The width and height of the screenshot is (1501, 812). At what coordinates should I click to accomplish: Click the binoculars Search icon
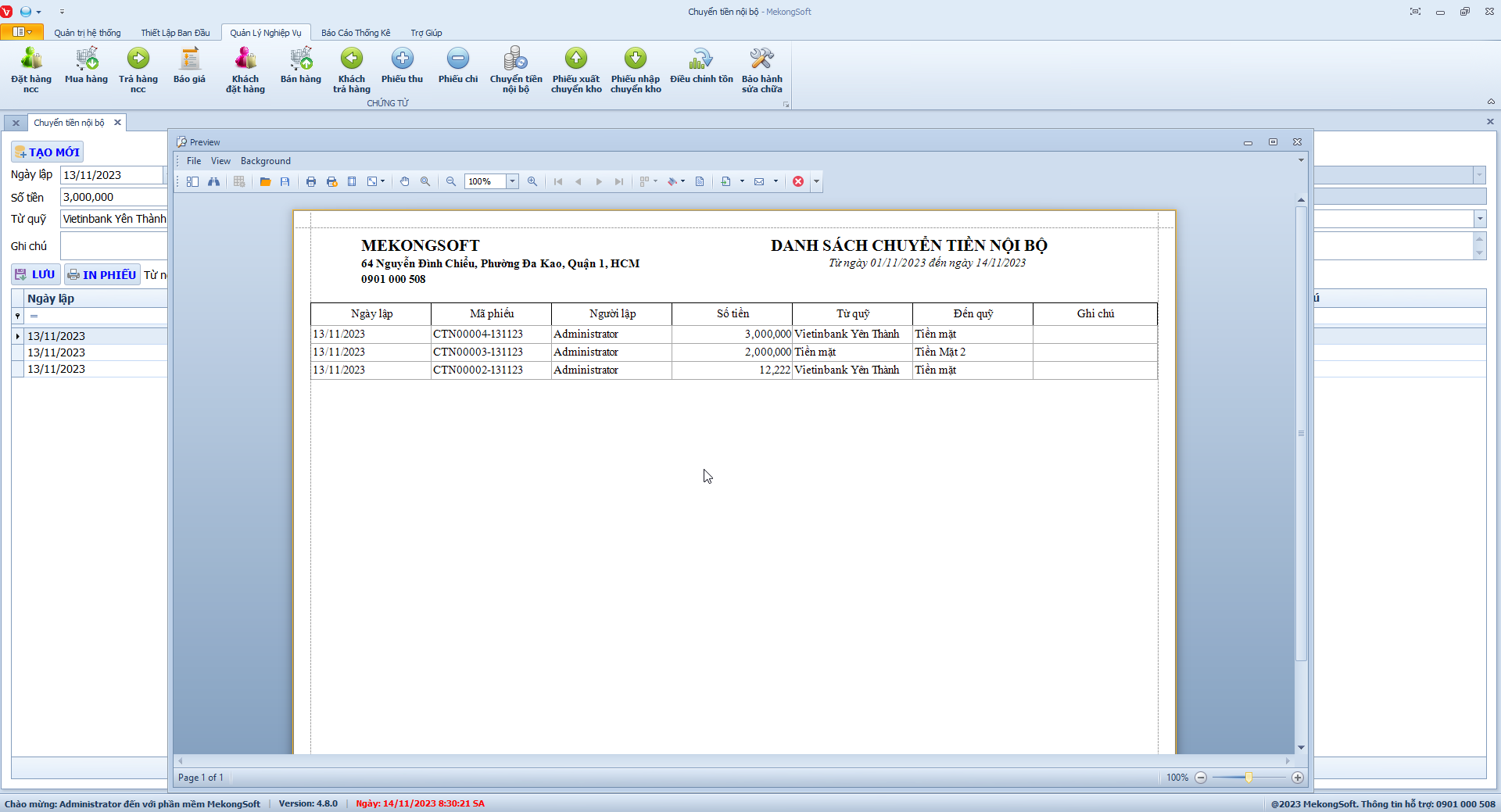(x=213, y=181)
